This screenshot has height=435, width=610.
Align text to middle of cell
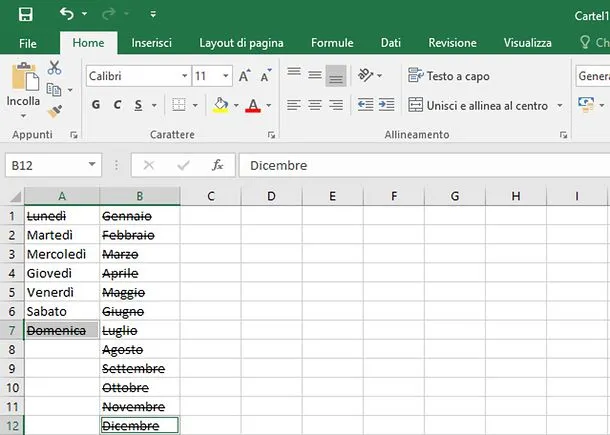[x=315, y=75]
